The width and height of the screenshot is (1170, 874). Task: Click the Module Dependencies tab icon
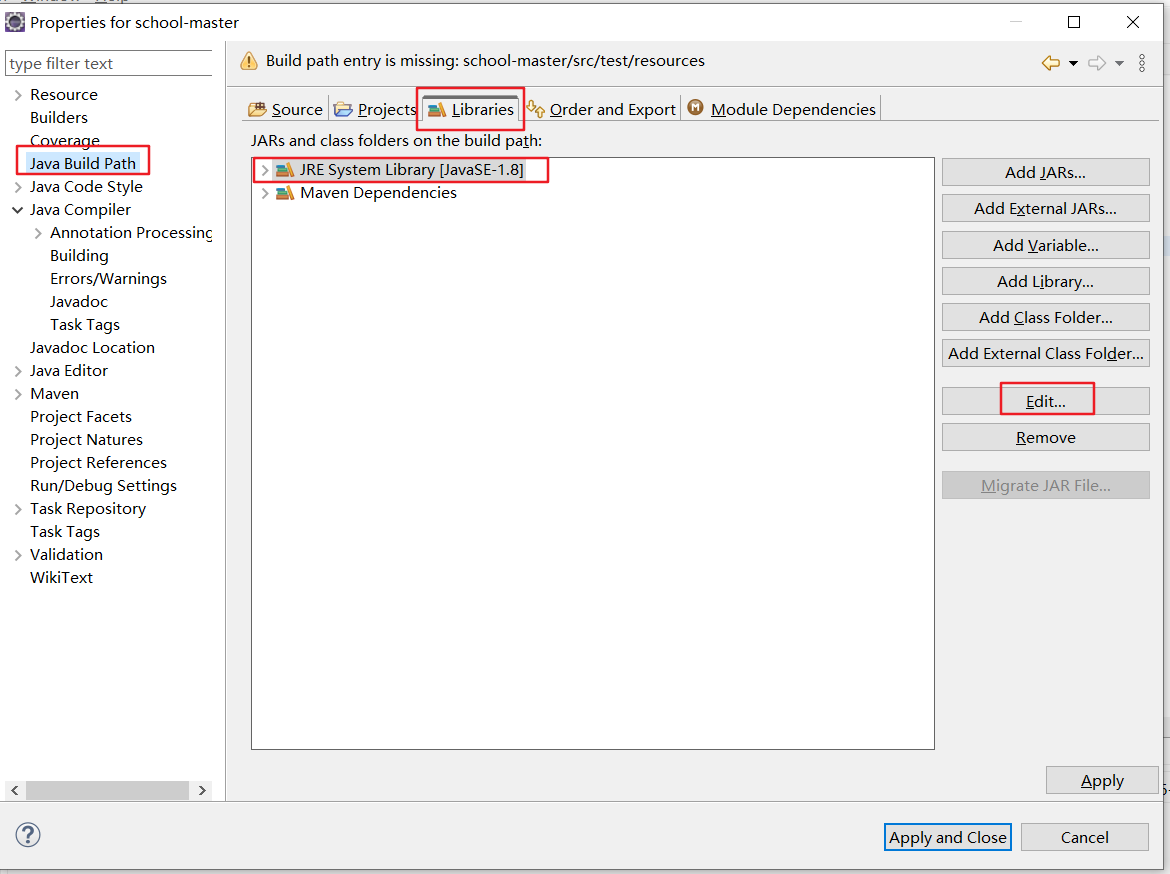pos(695,109)
